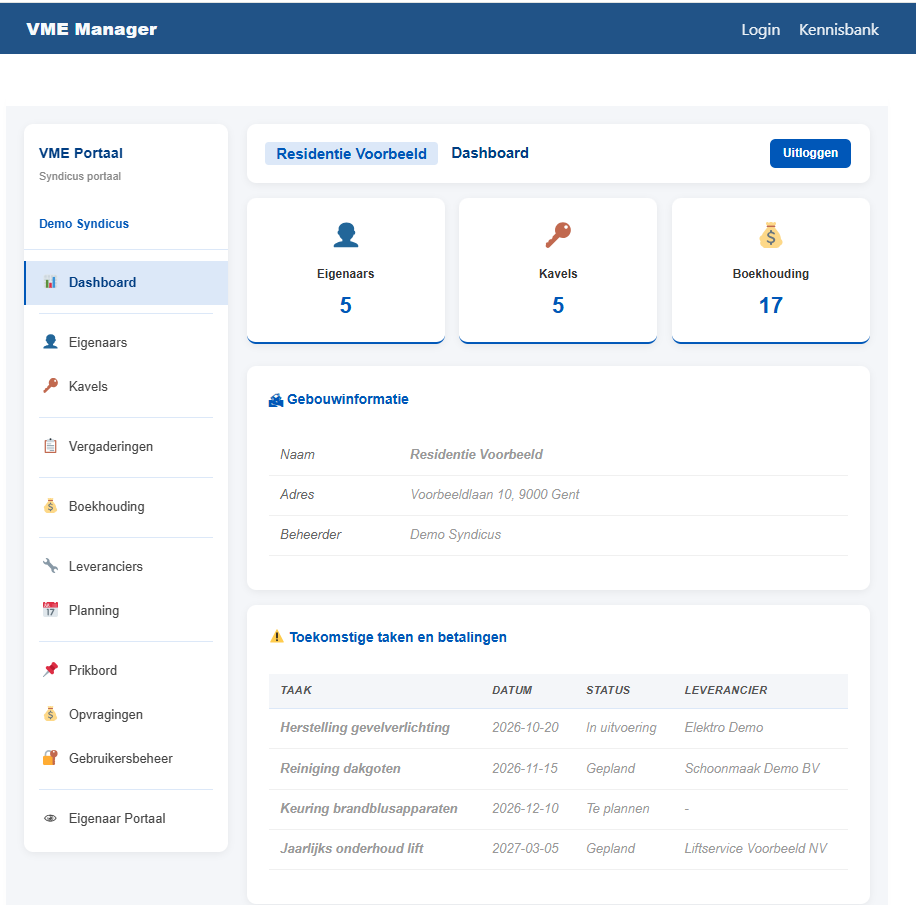The image size is (916, 905).
Task: Click date 2027-03-05 in the table
Action: tap(525, 848)
